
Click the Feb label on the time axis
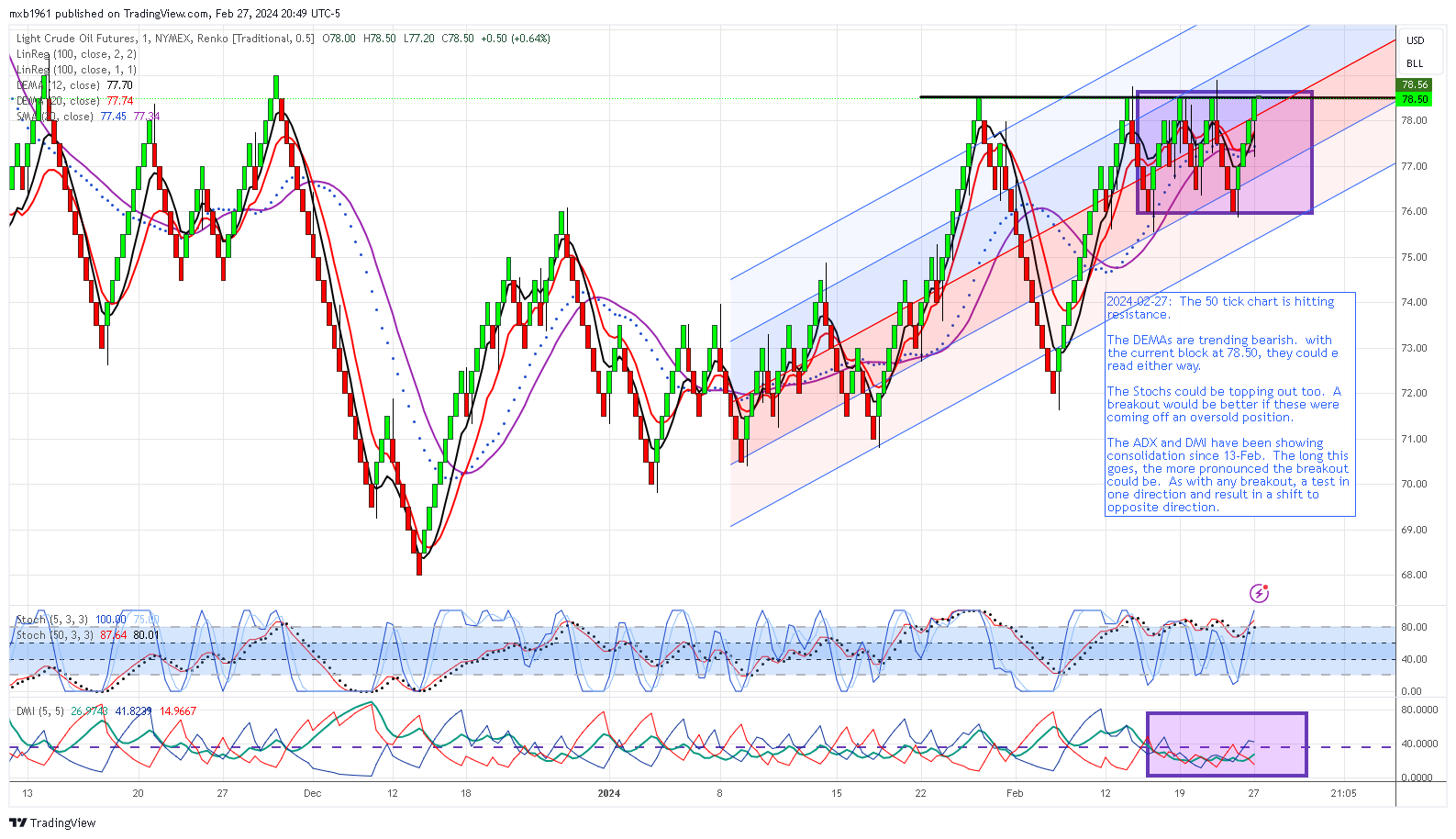(1015, 793)
